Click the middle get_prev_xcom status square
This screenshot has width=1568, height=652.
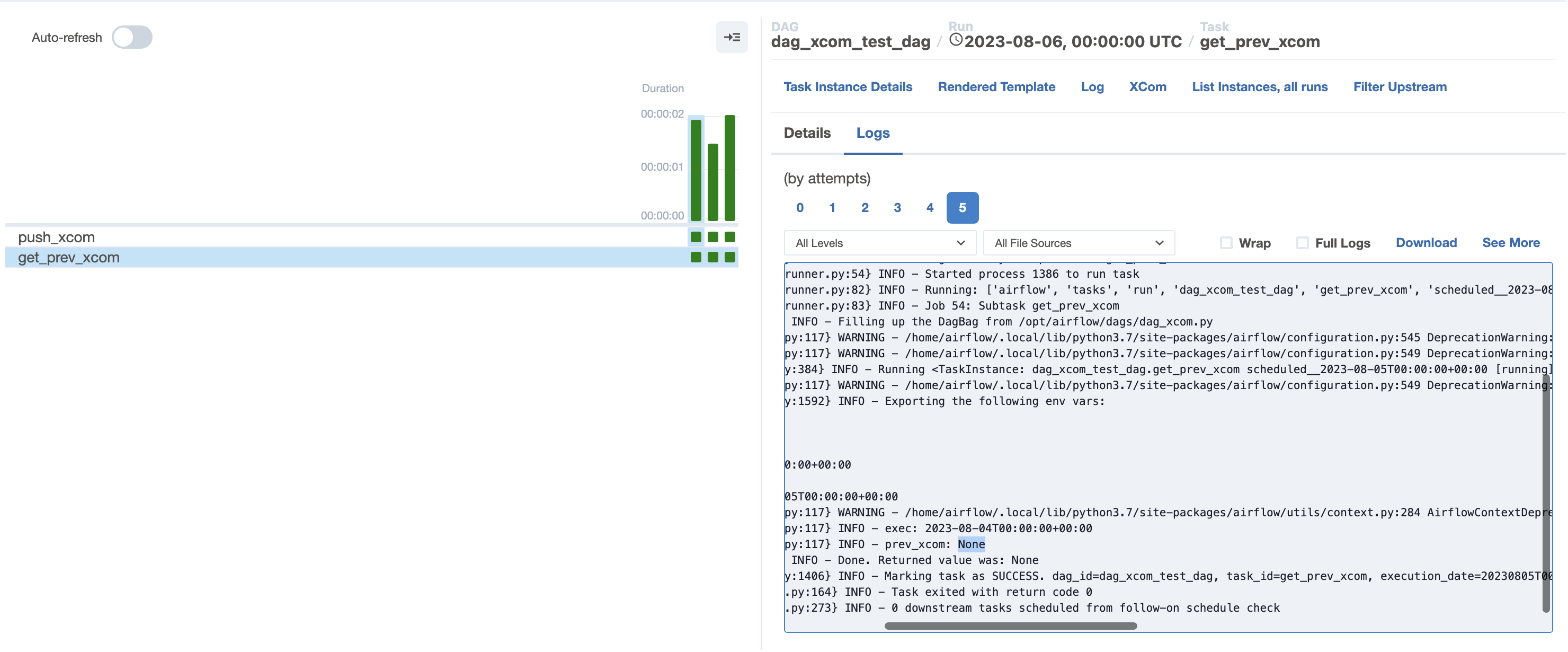pos(713,257)
